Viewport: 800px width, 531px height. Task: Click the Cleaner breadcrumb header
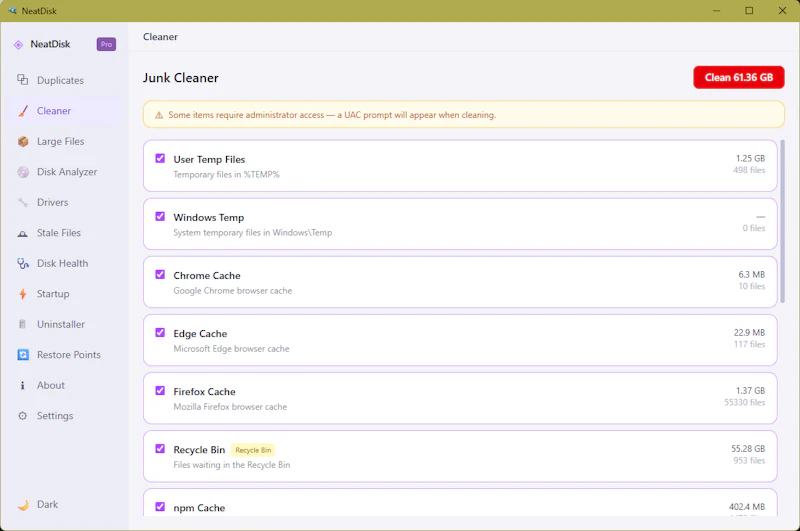pyautogui.click(x=160, y=37)
